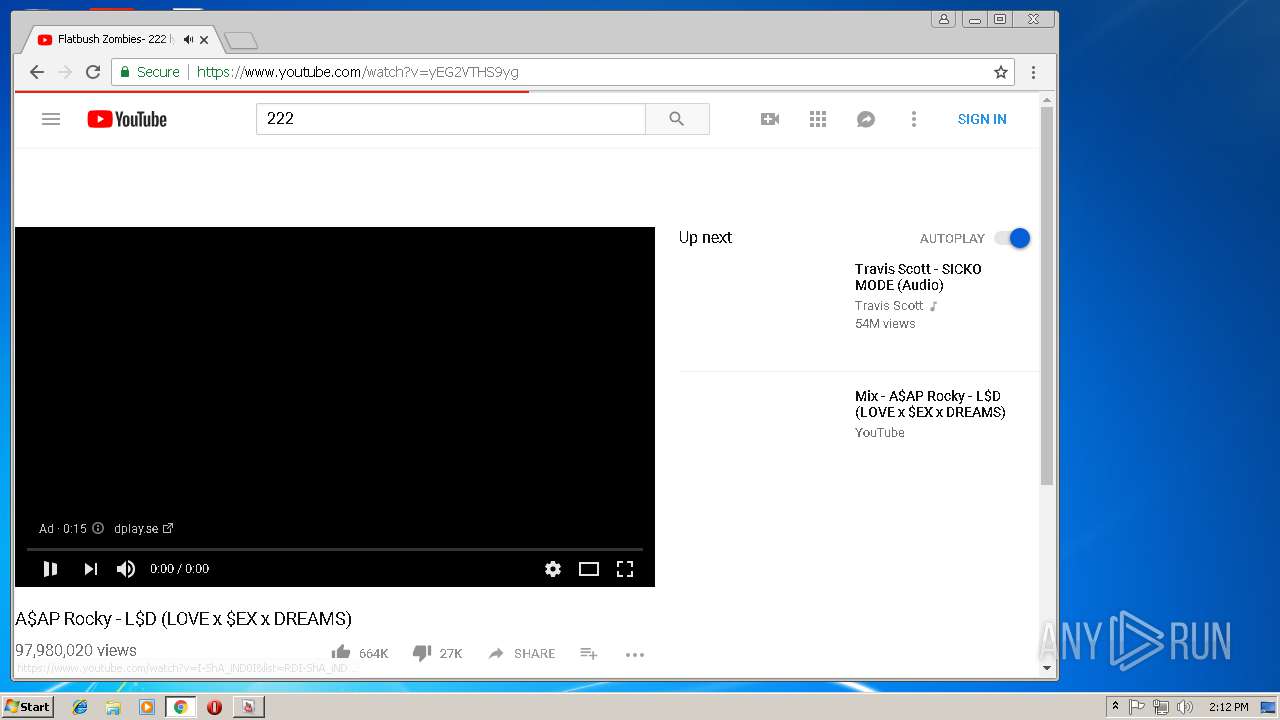Toggle the Autoplay switch
Viewport: 1280px width, 720px height.
coord(1013,238)
